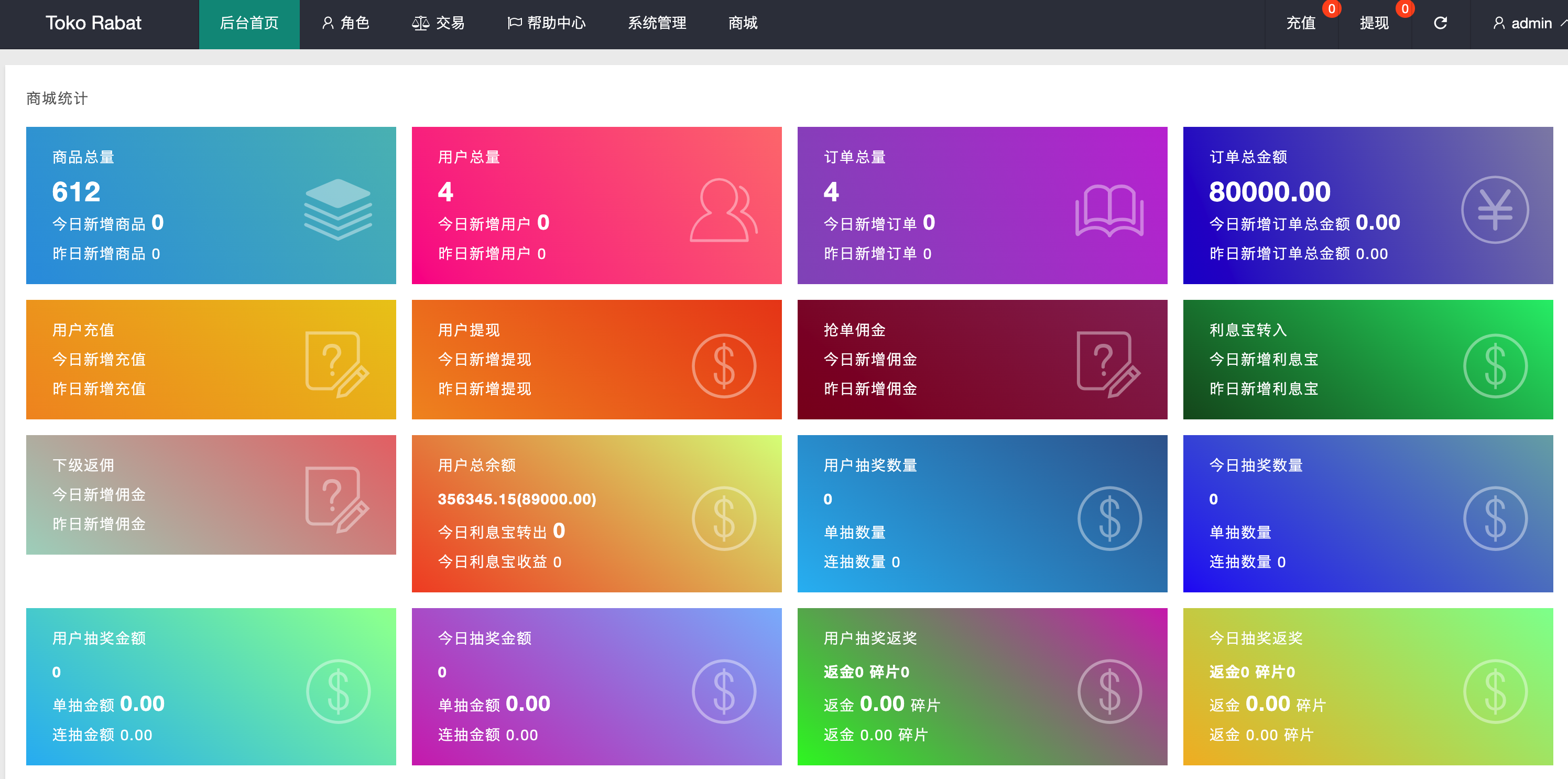Click the edit-question icon in 抢单佣金 card
Viewport: 1568px width, 779px height.
(x=1108, y=364)
